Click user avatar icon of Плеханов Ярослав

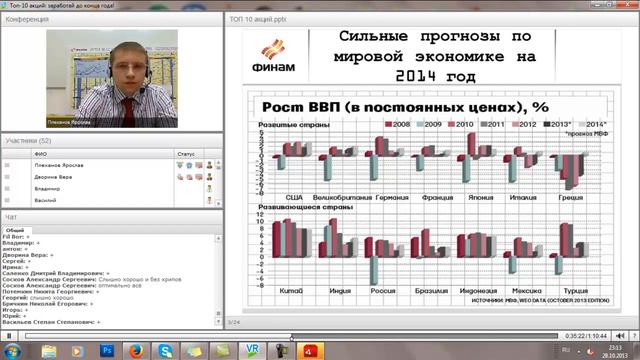[209, 165]
